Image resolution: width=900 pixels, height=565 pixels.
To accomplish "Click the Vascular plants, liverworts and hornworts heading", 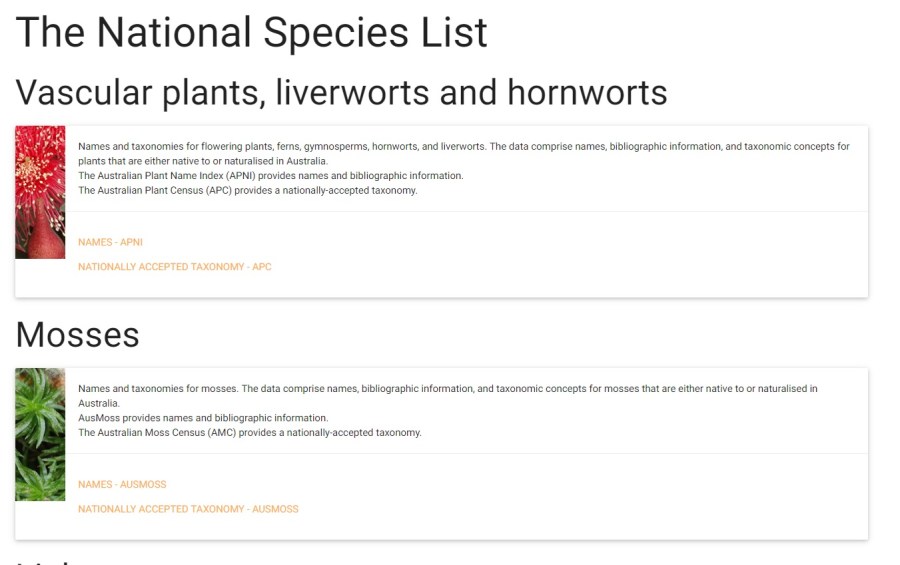I will pyautogui.click(x=341, y=92).
